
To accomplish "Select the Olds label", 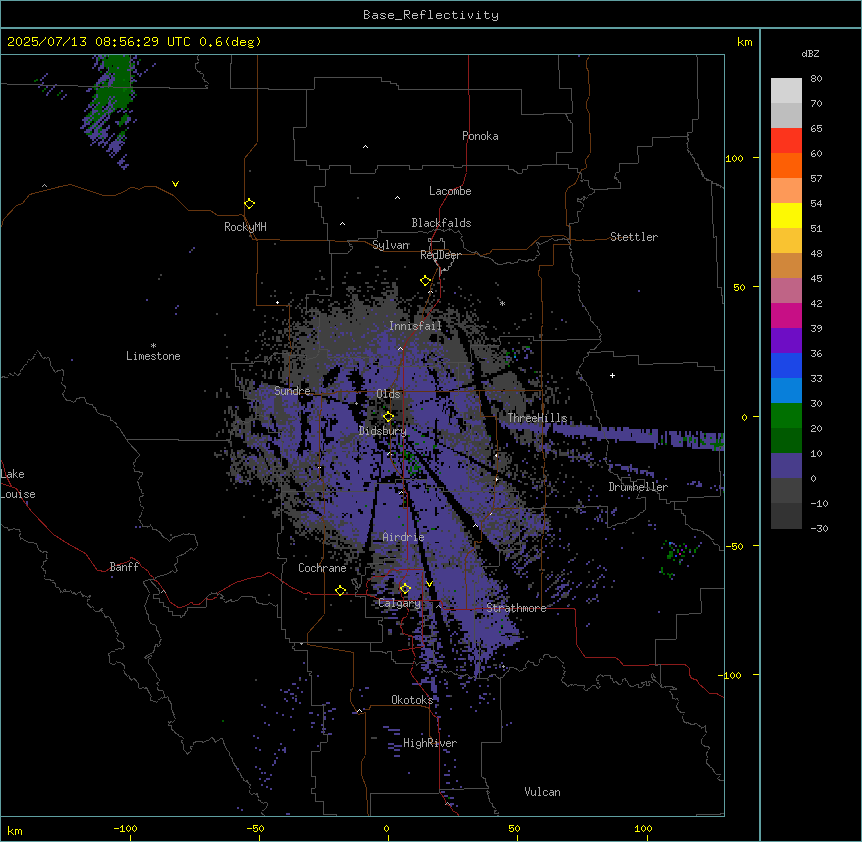I will 388,394.
